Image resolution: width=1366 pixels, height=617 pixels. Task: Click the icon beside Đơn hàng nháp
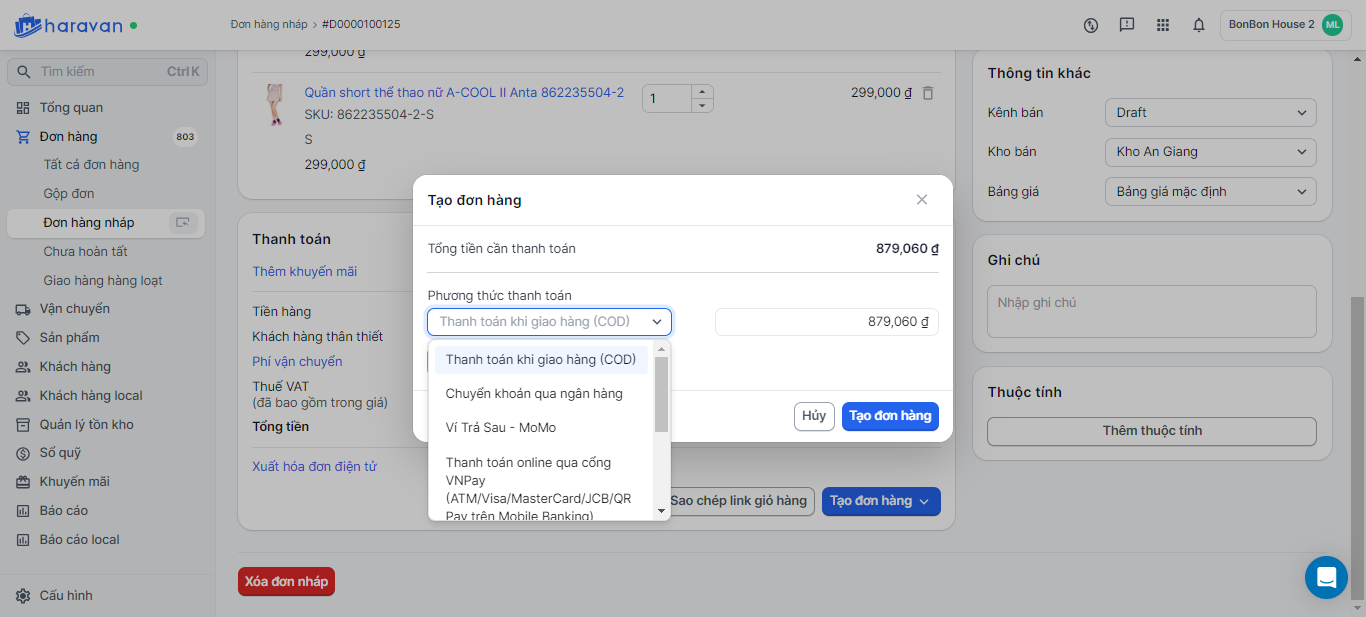182,223
